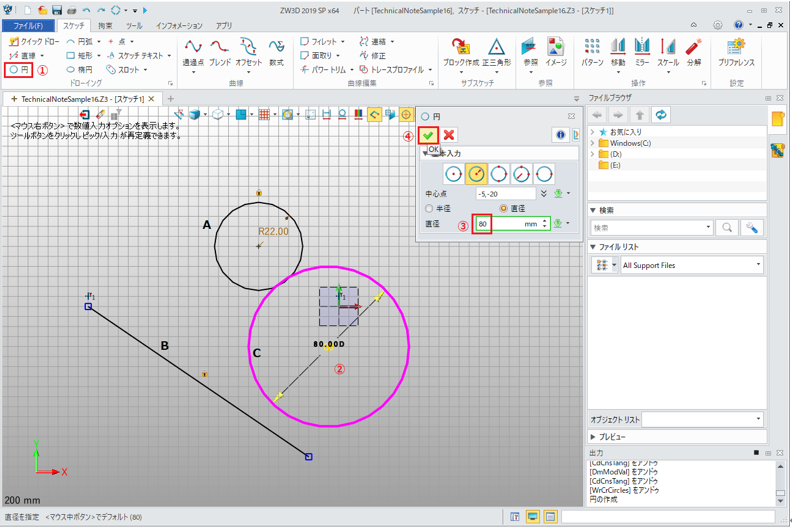Open プリファレンス preferences settings

(x=736, y=53)
